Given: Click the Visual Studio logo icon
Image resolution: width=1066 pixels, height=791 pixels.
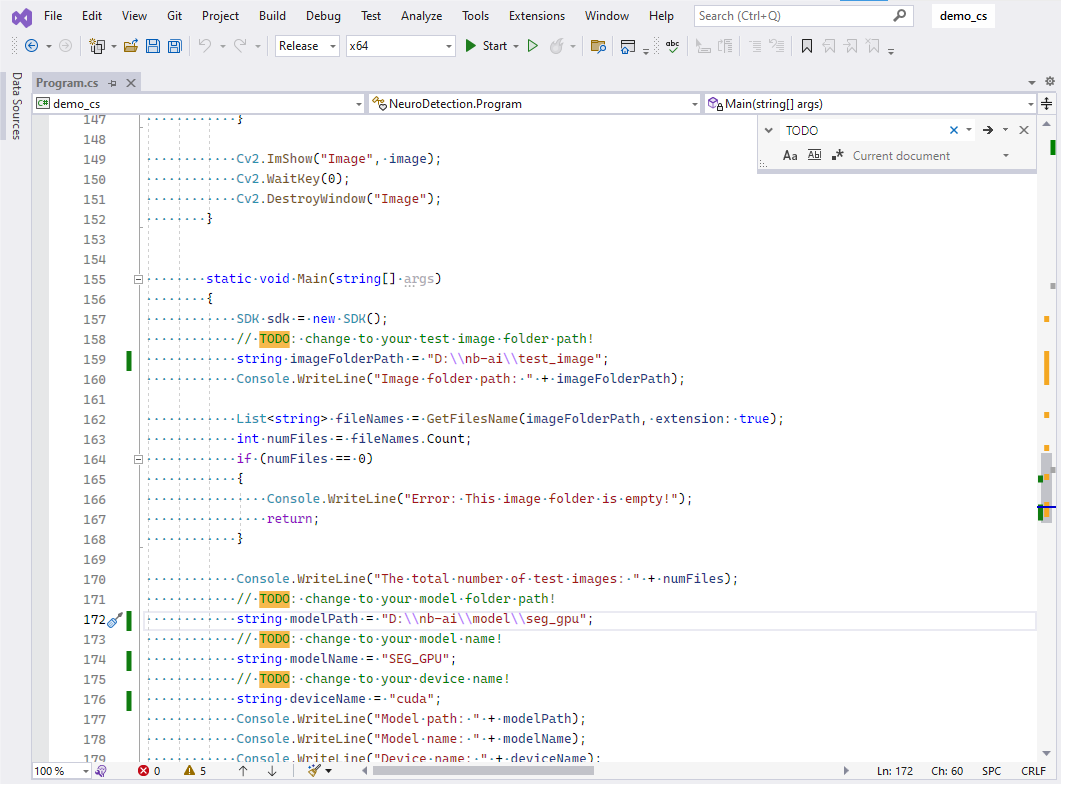Looking at the screenshot, I should coord(22,17).
